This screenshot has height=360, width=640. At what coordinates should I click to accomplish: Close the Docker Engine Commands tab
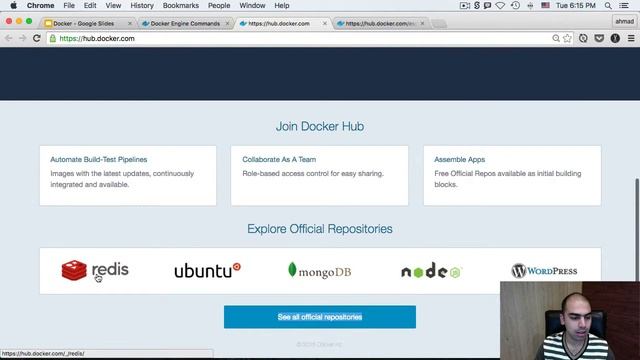tap(227, 24)
